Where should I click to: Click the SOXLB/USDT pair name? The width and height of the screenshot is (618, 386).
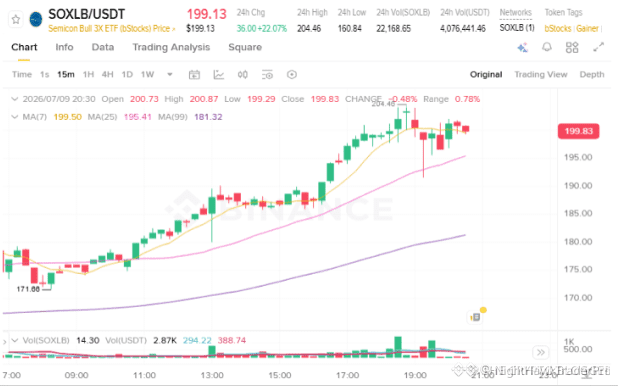86,14
